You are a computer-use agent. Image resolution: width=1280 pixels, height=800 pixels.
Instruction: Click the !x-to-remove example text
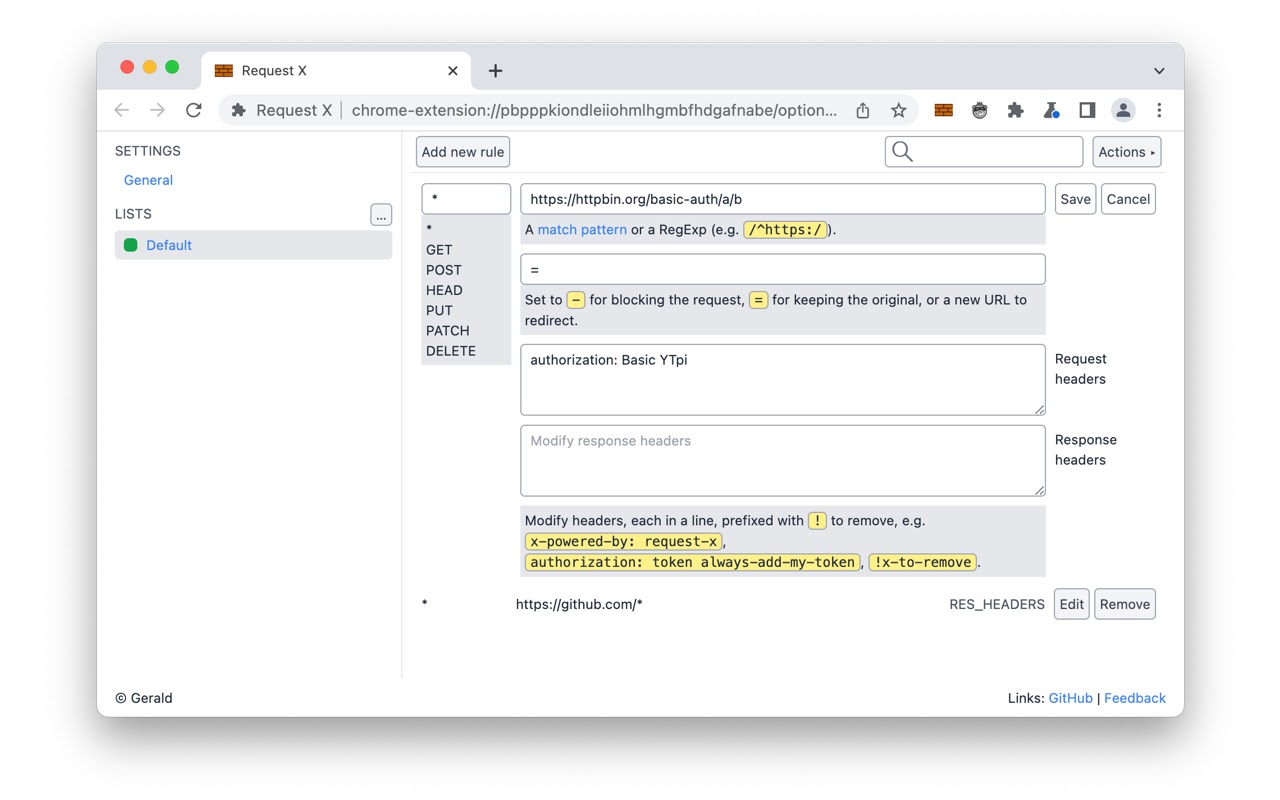click(x=922, y=562)
